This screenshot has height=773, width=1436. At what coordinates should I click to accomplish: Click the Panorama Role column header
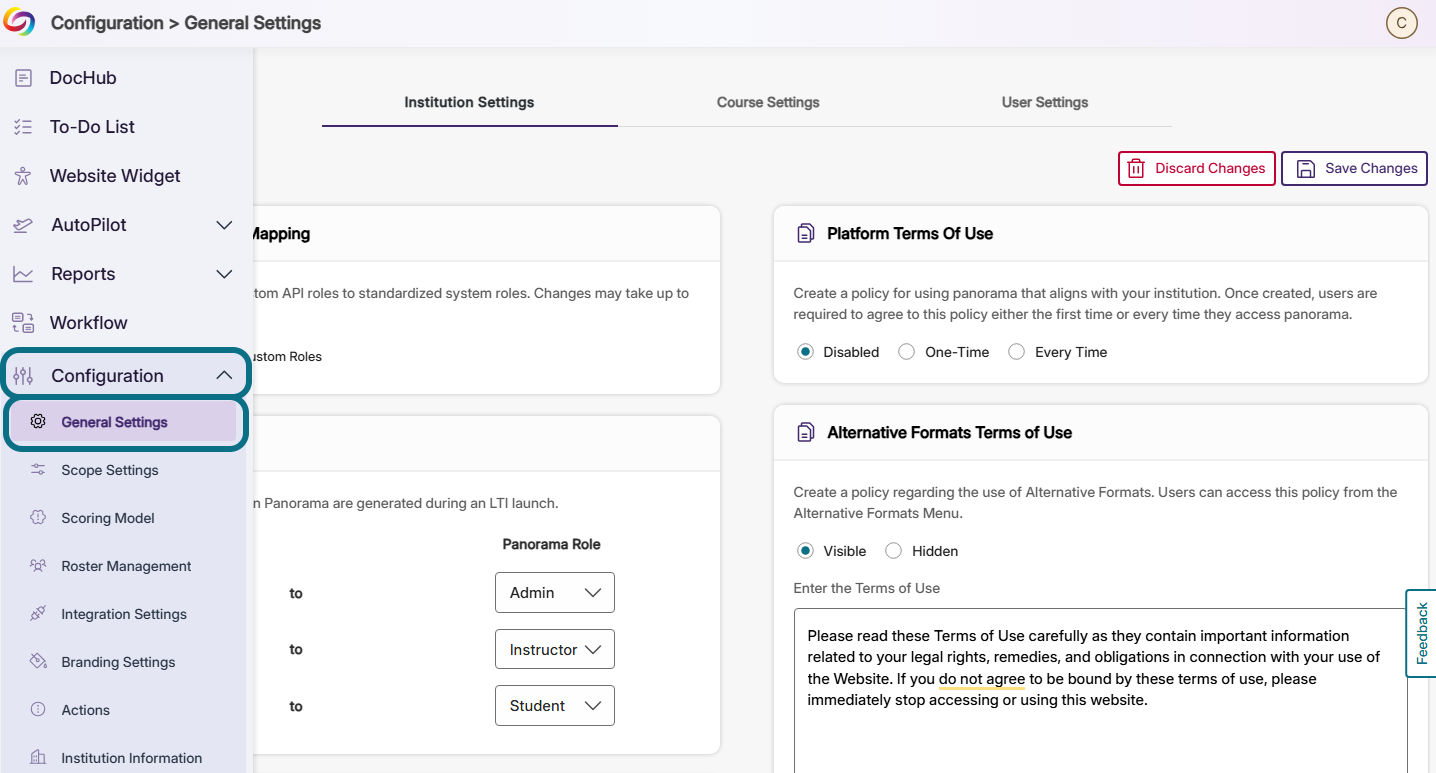tap(551, 544)
